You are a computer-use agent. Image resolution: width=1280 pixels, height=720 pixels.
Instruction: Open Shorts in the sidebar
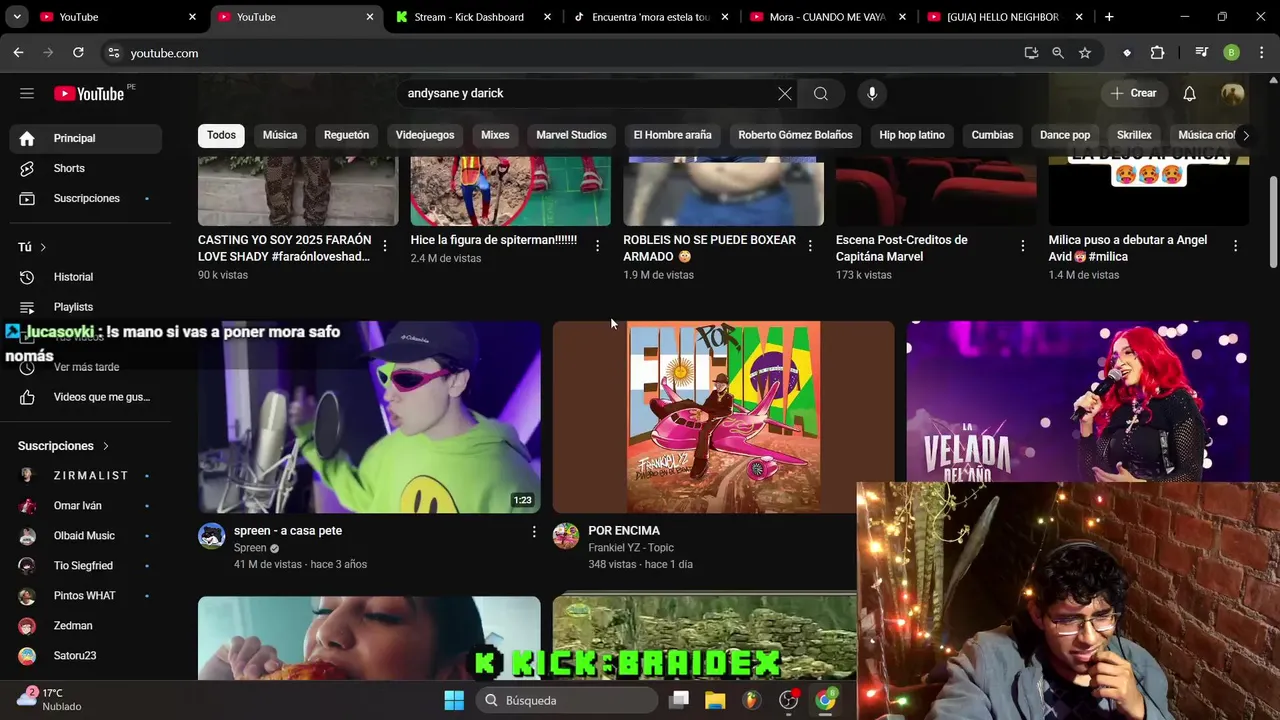86,168
